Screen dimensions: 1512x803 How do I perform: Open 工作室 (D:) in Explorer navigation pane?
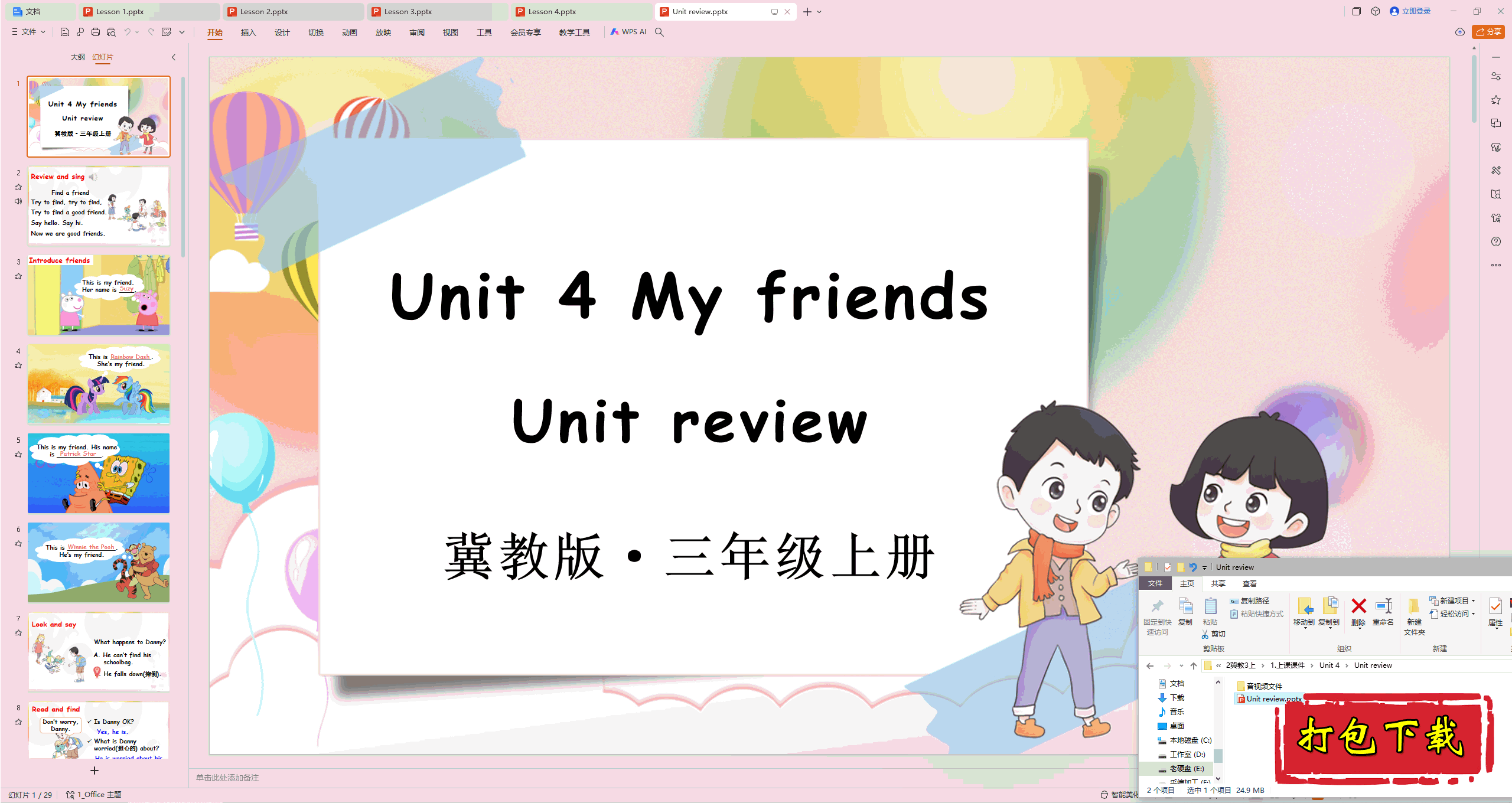click(1181, 754)
